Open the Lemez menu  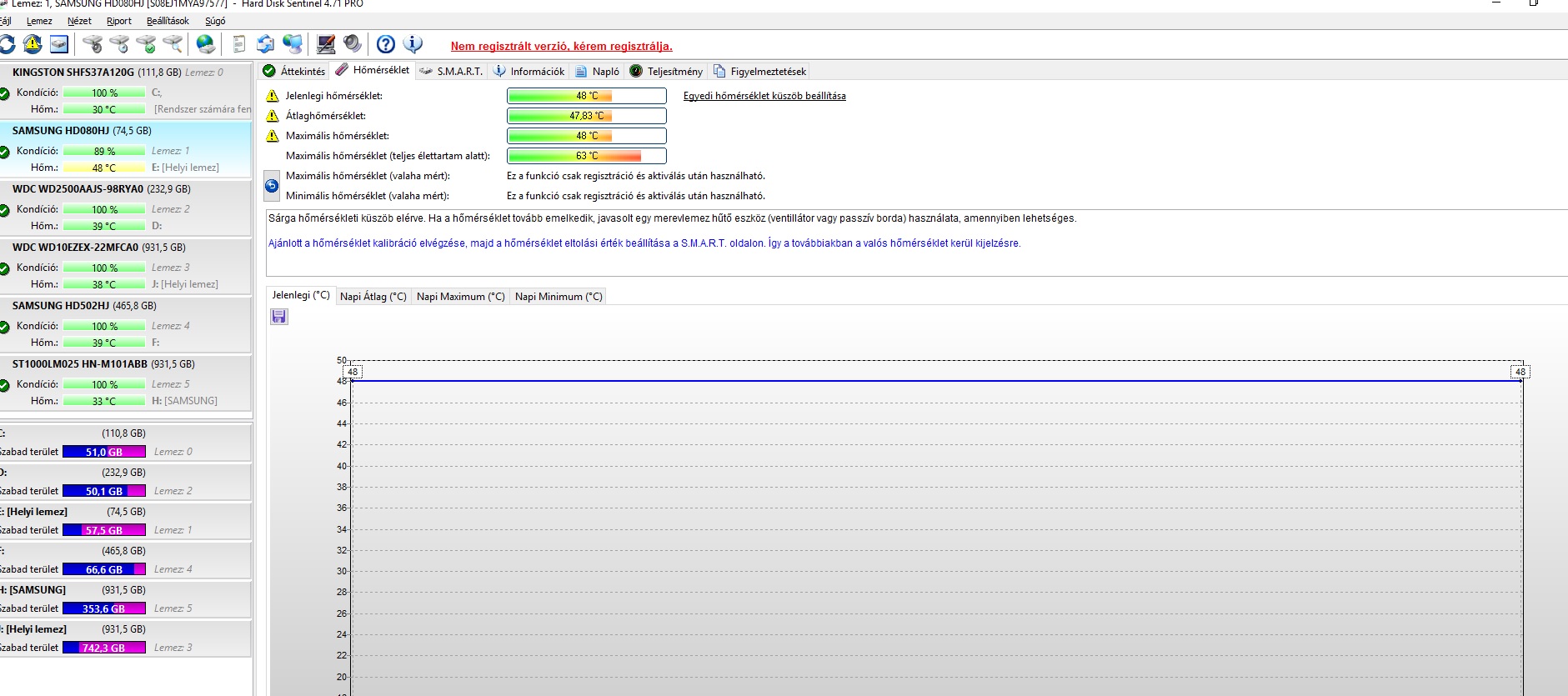(x=39, y=21)
